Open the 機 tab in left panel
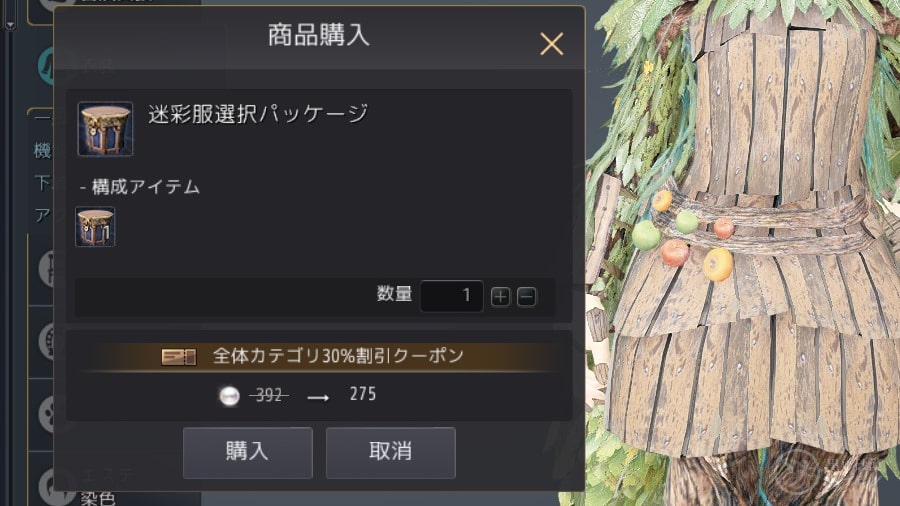Screen dimensions: 900x506 click(42, 151)
